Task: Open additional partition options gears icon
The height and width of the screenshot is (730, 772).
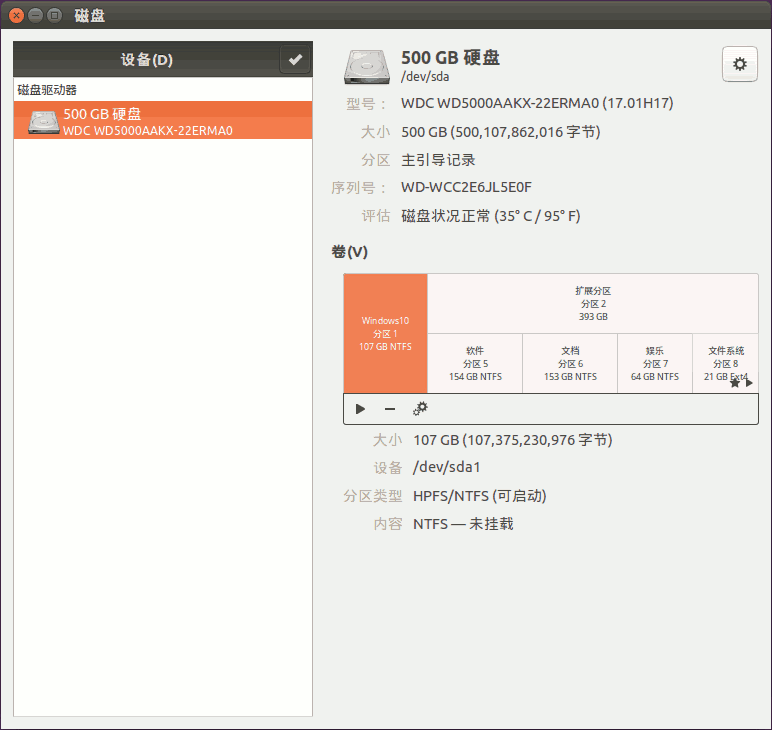Action: [420, 409]
